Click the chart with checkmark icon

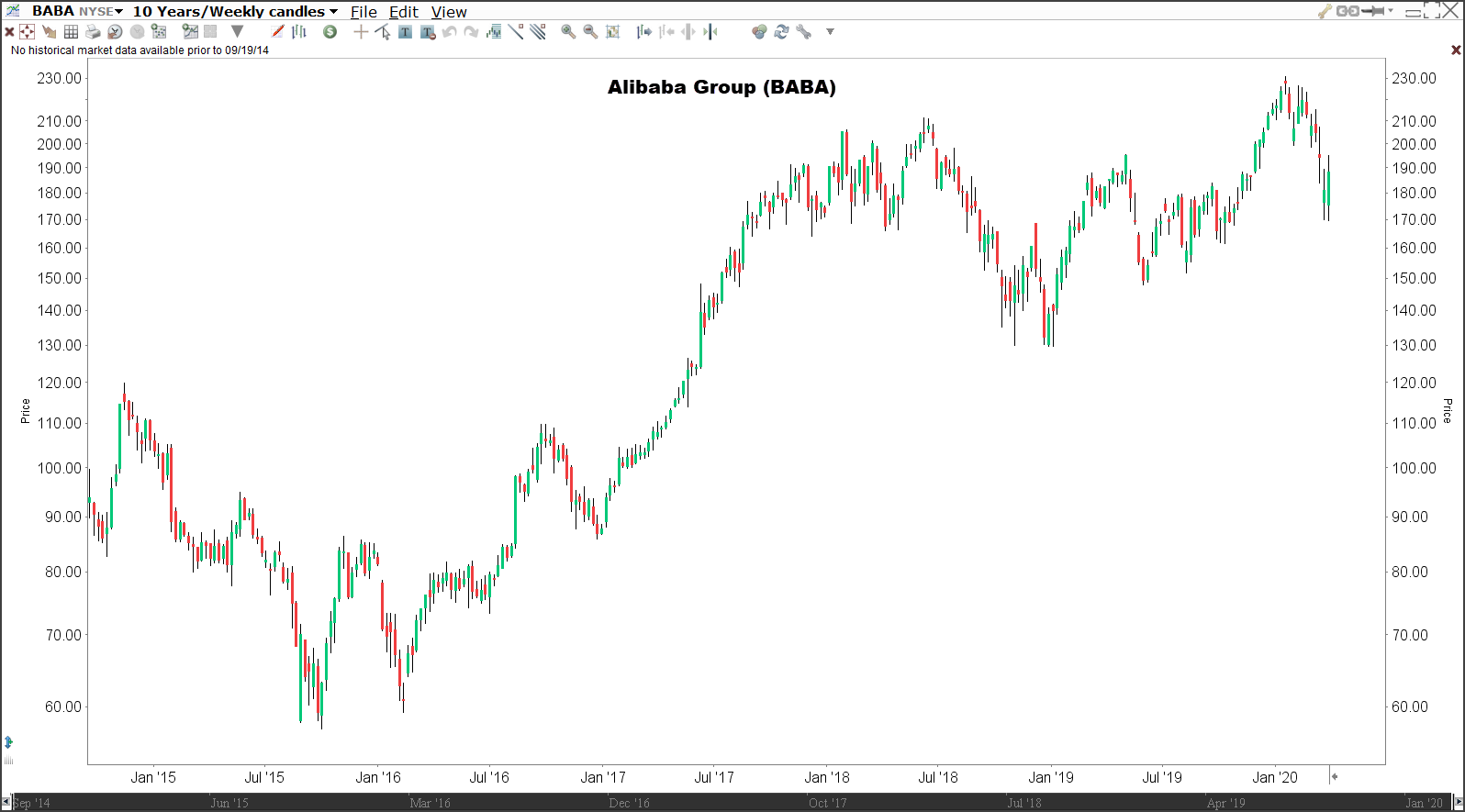click(x=190, y=32)
